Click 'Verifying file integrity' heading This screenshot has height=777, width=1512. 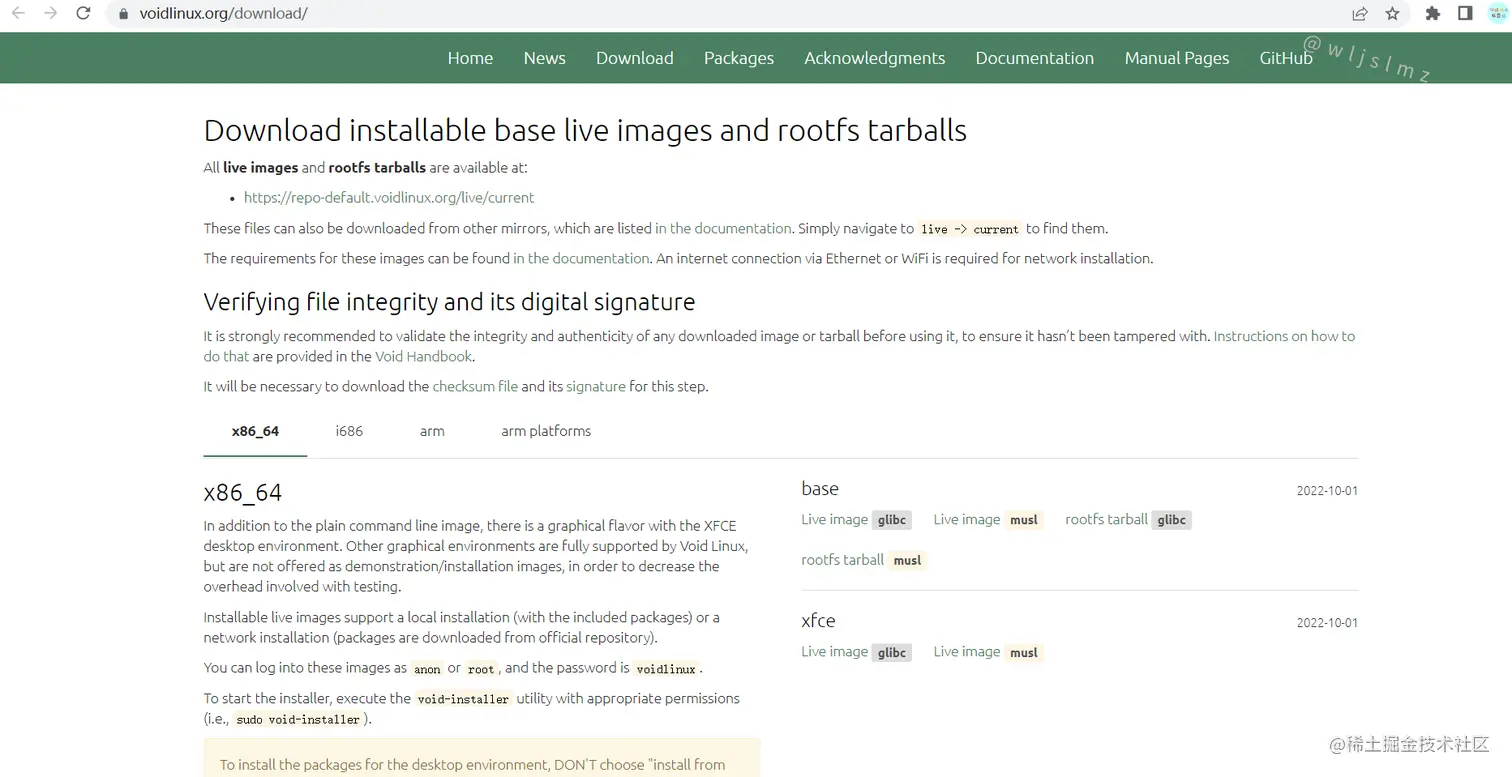[x=449, y=302]
